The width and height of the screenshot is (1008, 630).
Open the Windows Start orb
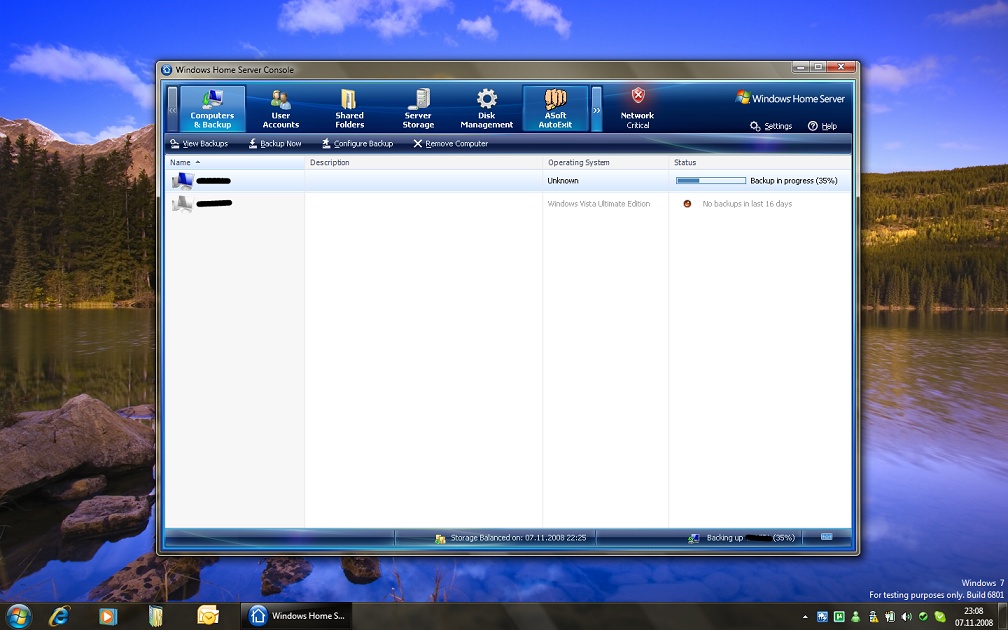tap(18, 616)
